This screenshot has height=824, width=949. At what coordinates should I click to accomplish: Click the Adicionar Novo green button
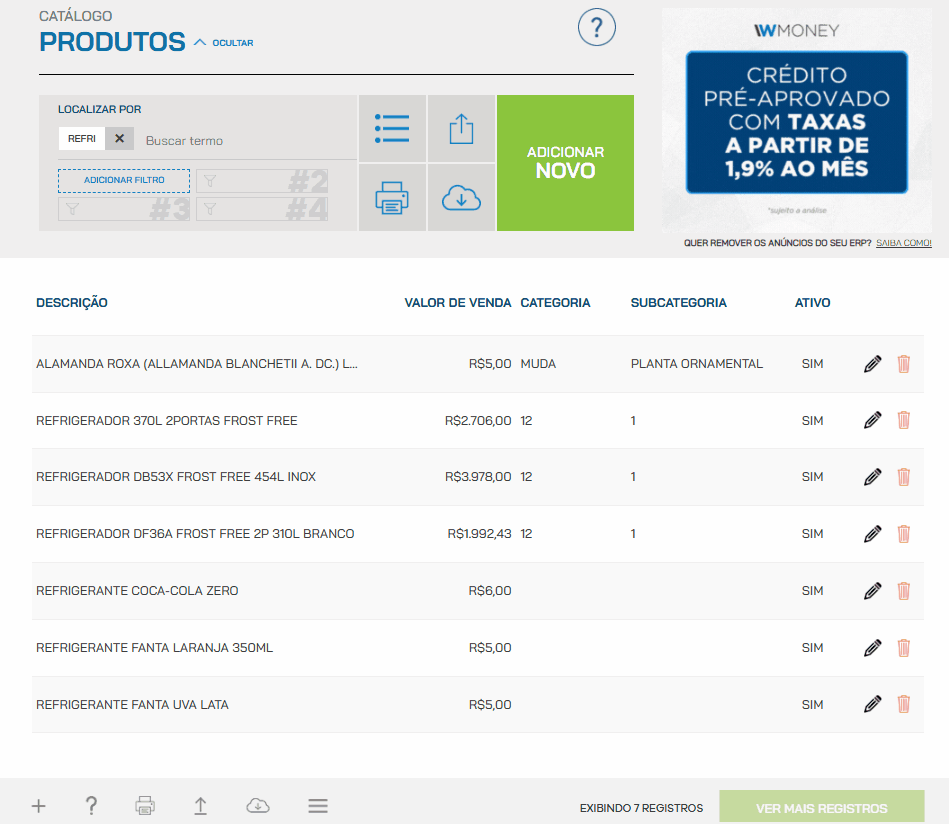pos(565,163)
